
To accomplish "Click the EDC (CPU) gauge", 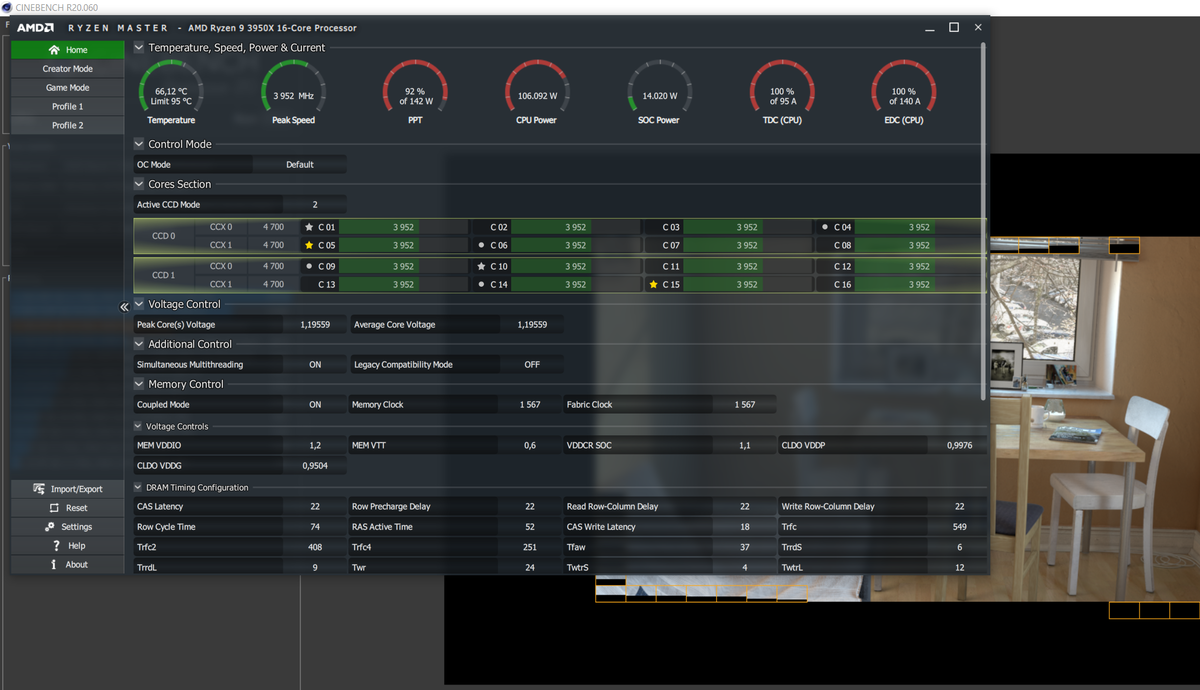I will click(x=904, y=92).
